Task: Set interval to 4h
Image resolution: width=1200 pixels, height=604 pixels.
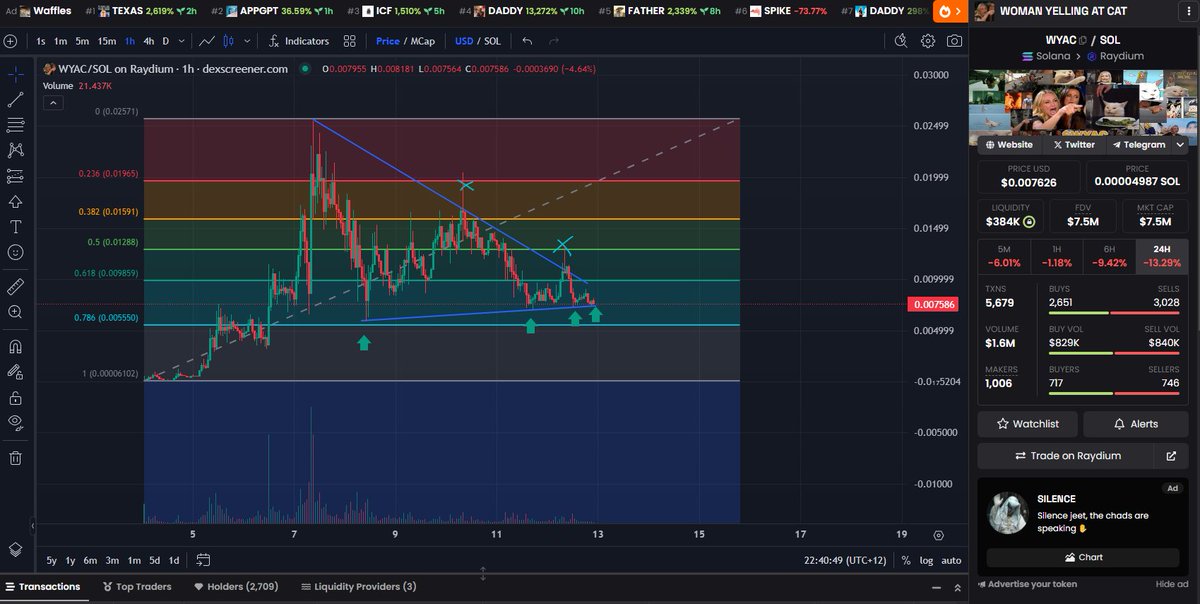Action: (x=148, y=41)
